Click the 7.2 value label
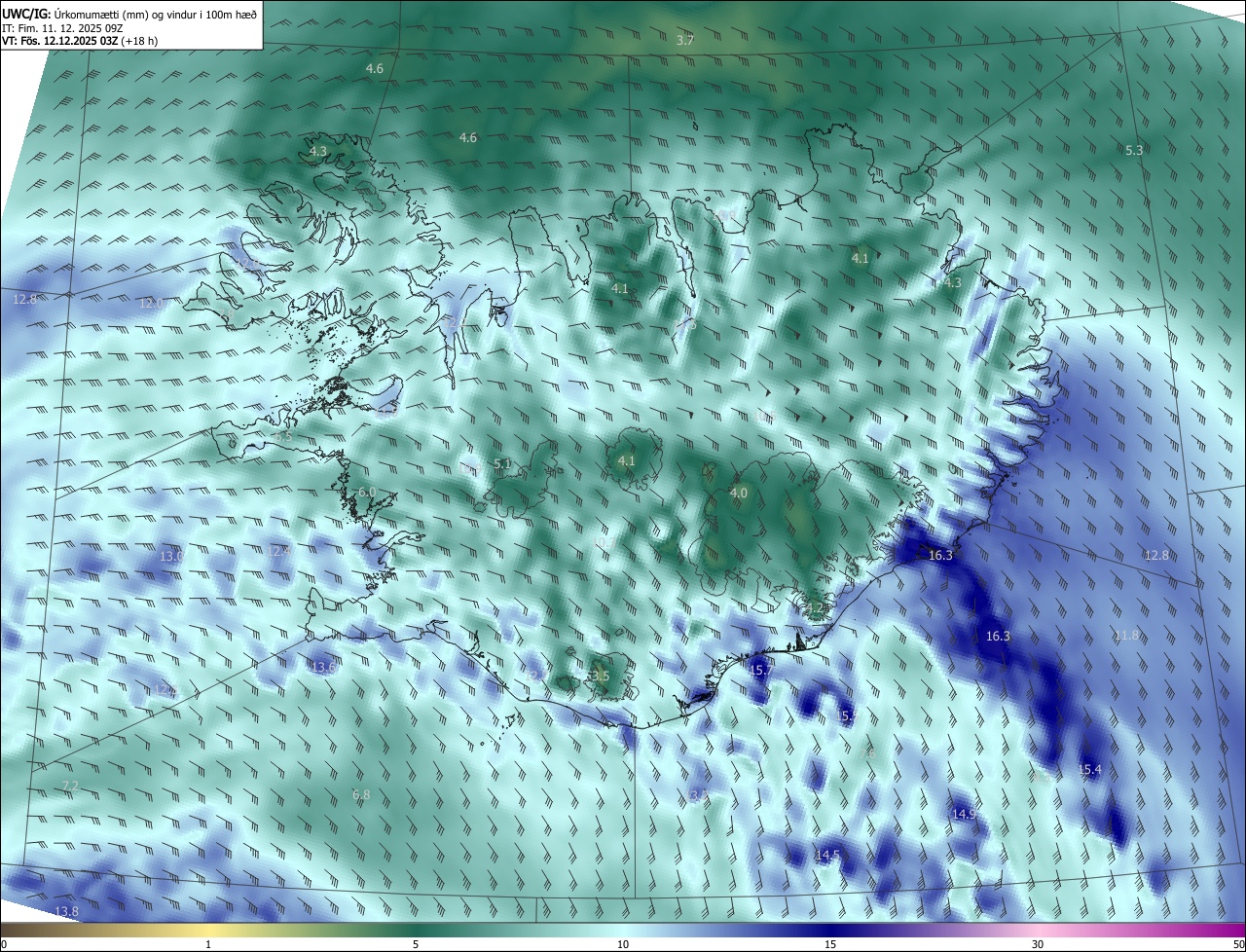This screenshot has height=952, width=1246. pos(70,786)
